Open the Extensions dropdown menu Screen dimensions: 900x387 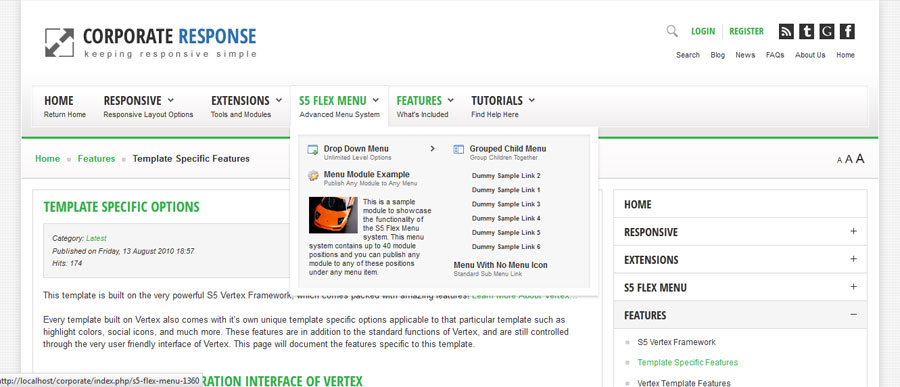click(246, 106)
